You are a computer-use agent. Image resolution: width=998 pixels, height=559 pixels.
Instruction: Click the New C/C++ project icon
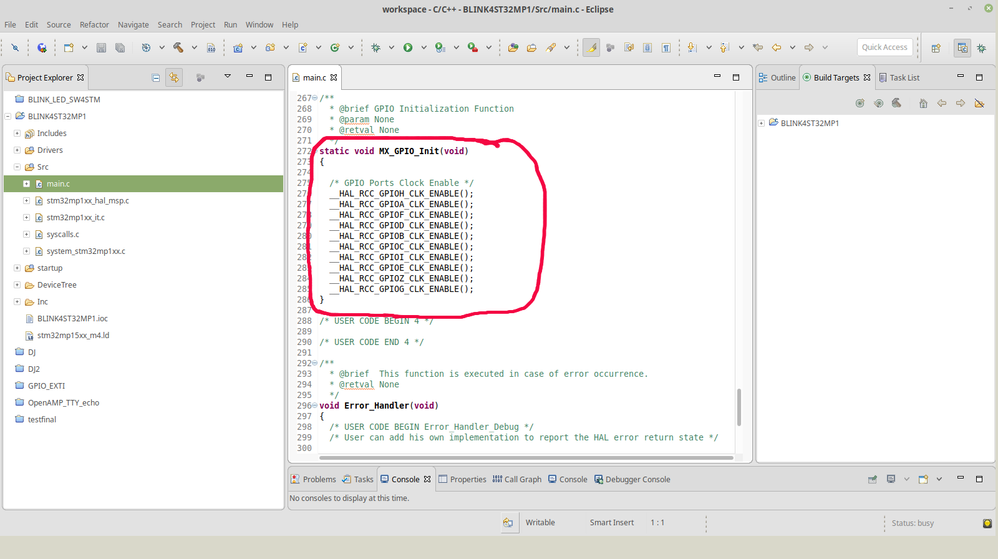coord(238,47)
